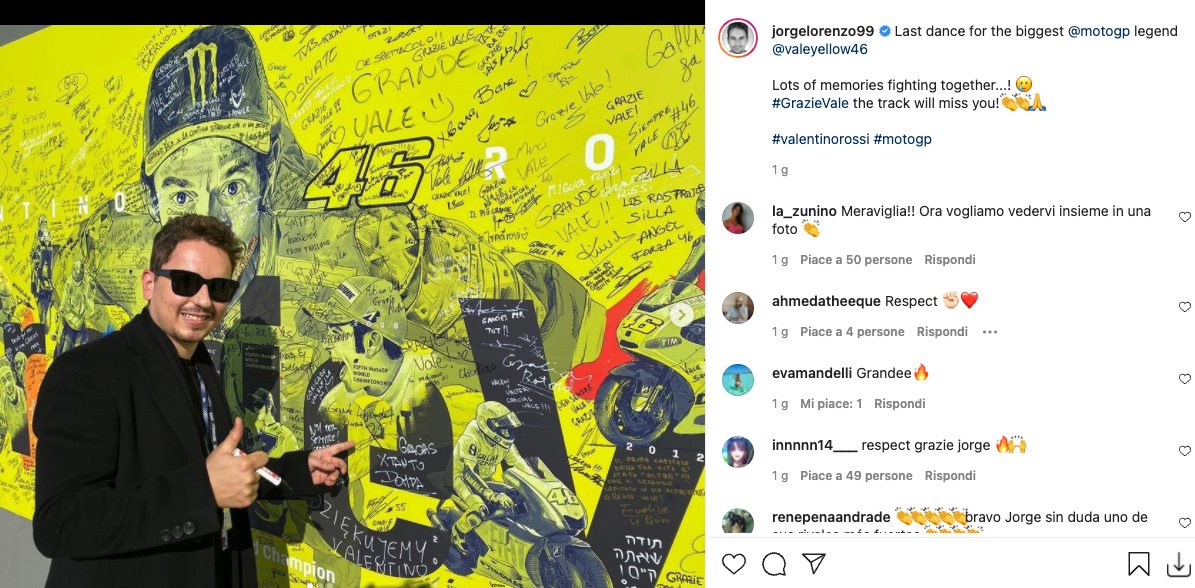Image resolution: width=1195 pixels, height=588 pixels.
Task: Like the post with the heart icon
Action: (733, 564)
